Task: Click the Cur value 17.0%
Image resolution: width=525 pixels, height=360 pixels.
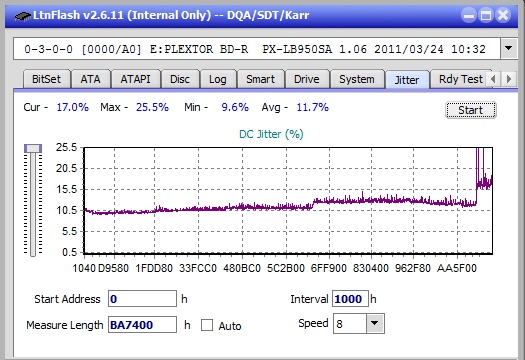Action: 73,107
